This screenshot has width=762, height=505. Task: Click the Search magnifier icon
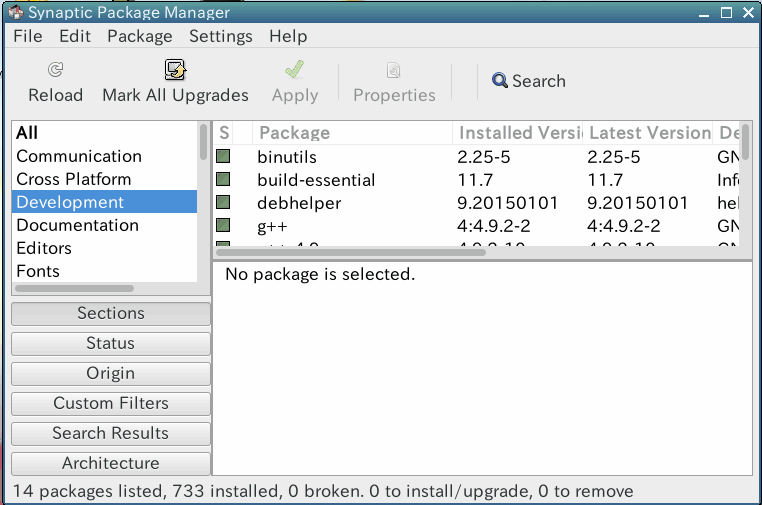click(x=500, y=80)
